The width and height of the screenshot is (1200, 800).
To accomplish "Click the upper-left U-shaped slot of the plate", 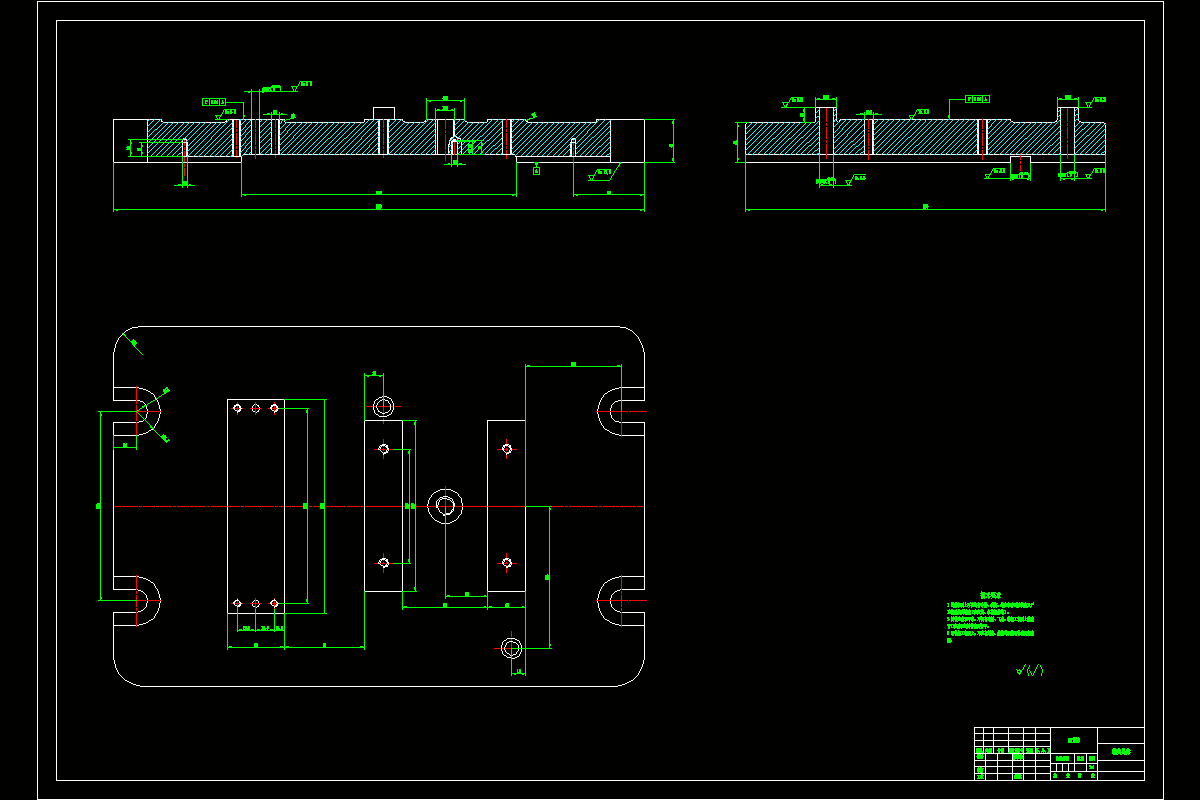I will [138, 411].
